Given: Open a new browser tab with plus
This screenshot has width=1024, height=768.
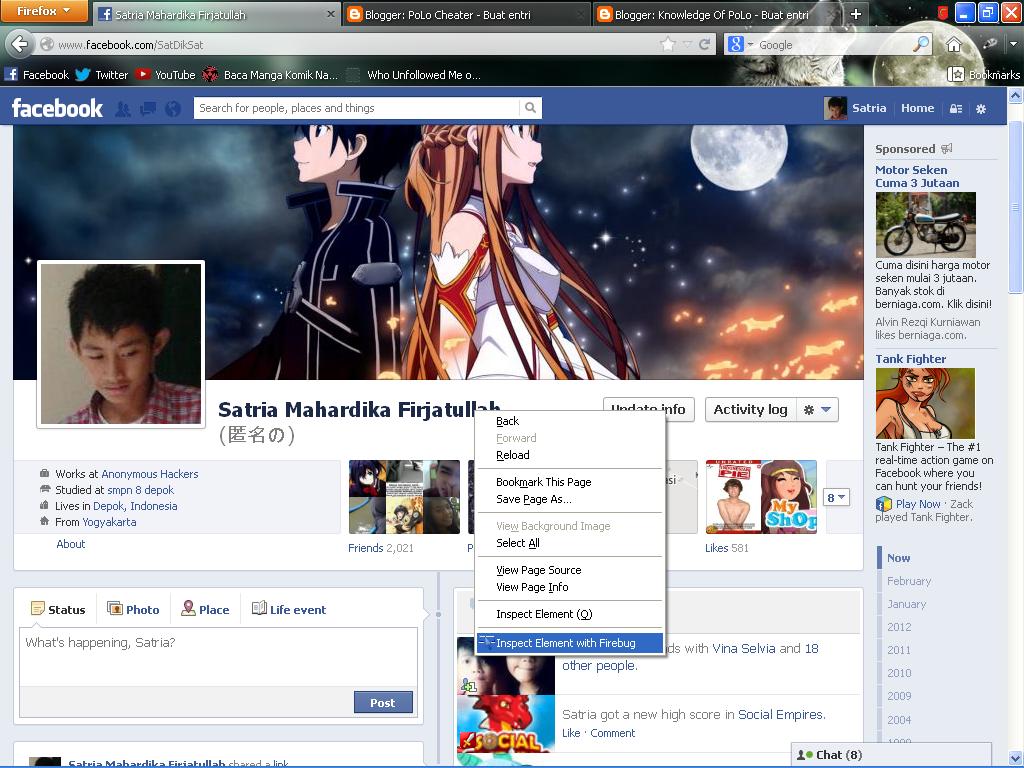Looking at the screenshot, I should click(856, 14).
